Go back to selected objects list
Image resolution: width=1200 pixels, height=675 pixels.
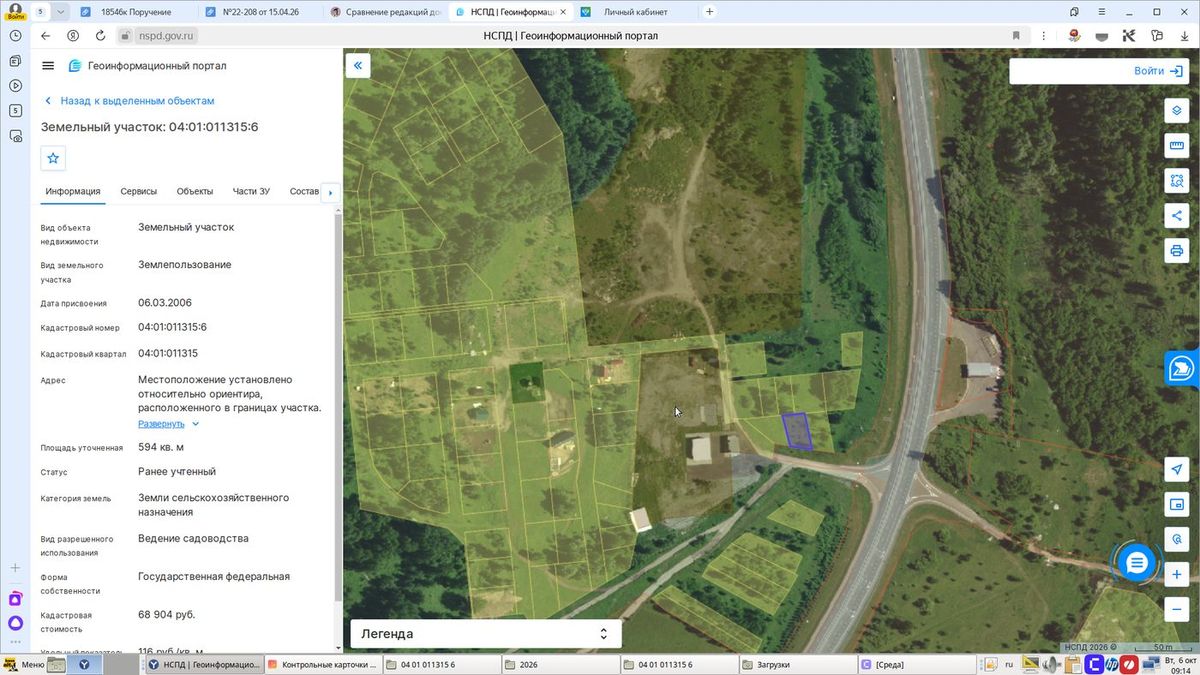click(x=129, y=101)
